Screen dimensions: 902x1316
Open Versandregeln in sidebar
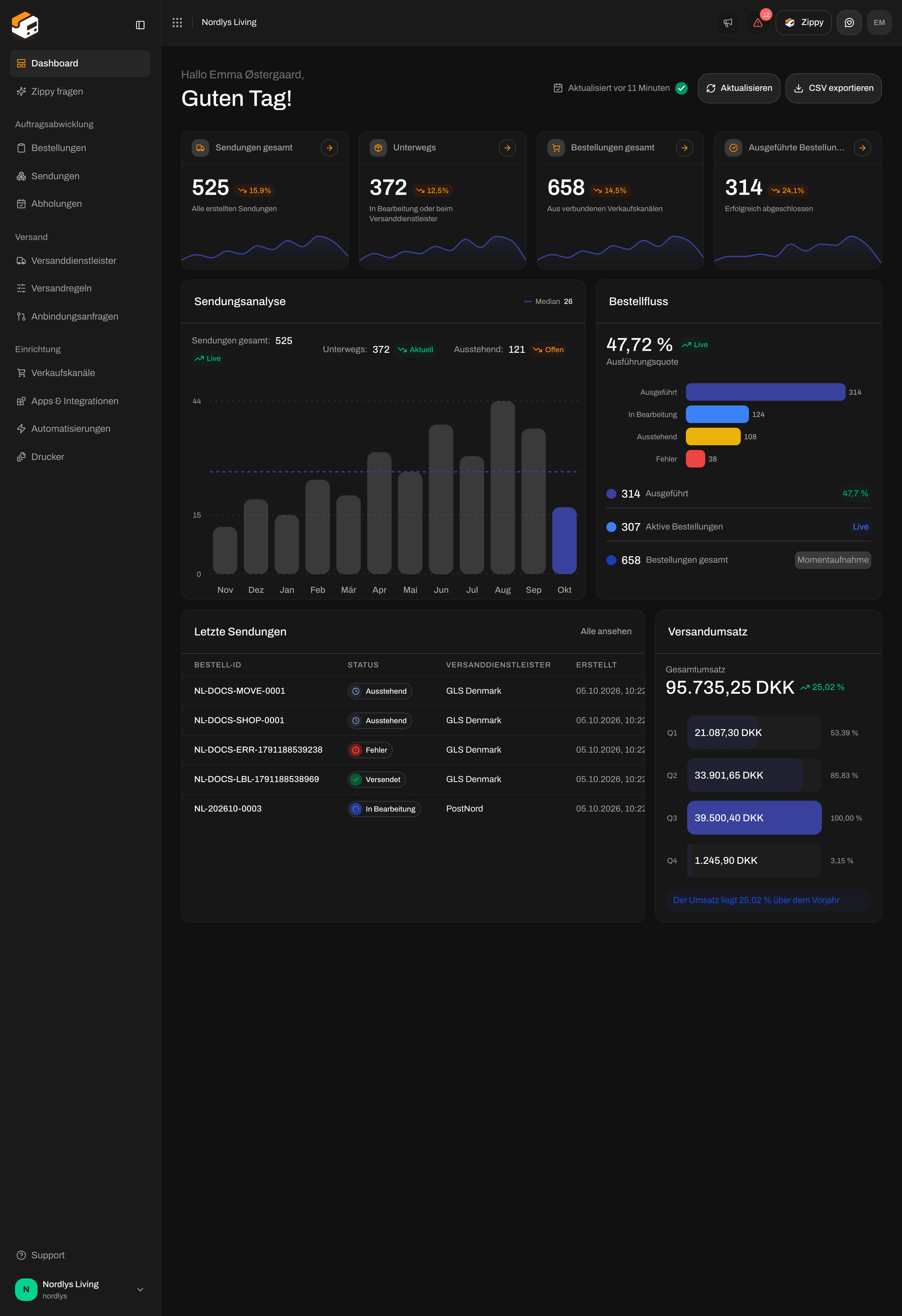click(80, 288)
